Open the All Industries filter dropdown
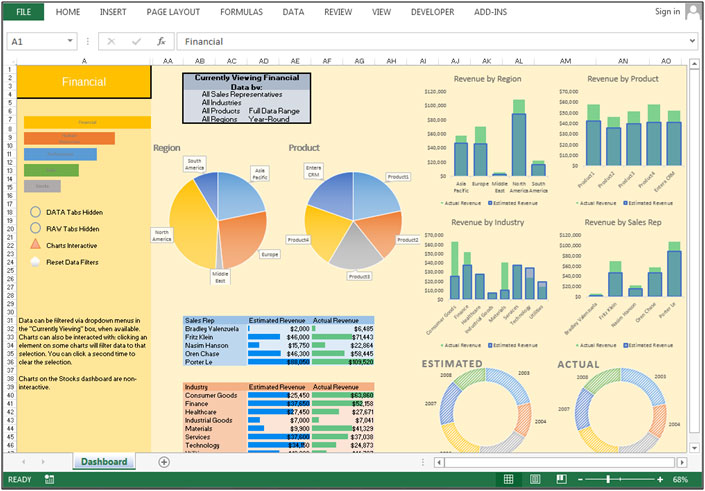Image resolution: width=705 pixels, height=491 pixels. click(222, 102)
